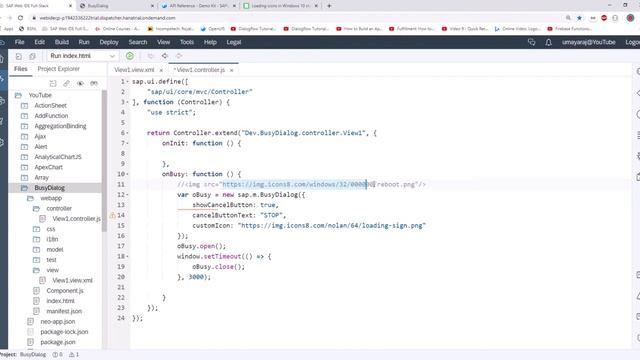Screen dimensions: 640x360
Task: Click the browser address bar
Action: click(x=298, y=18)
